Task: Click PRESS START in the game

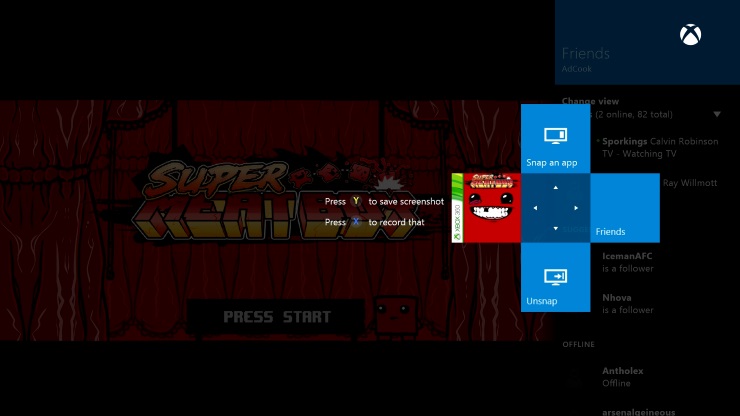Action: (277, 316)
